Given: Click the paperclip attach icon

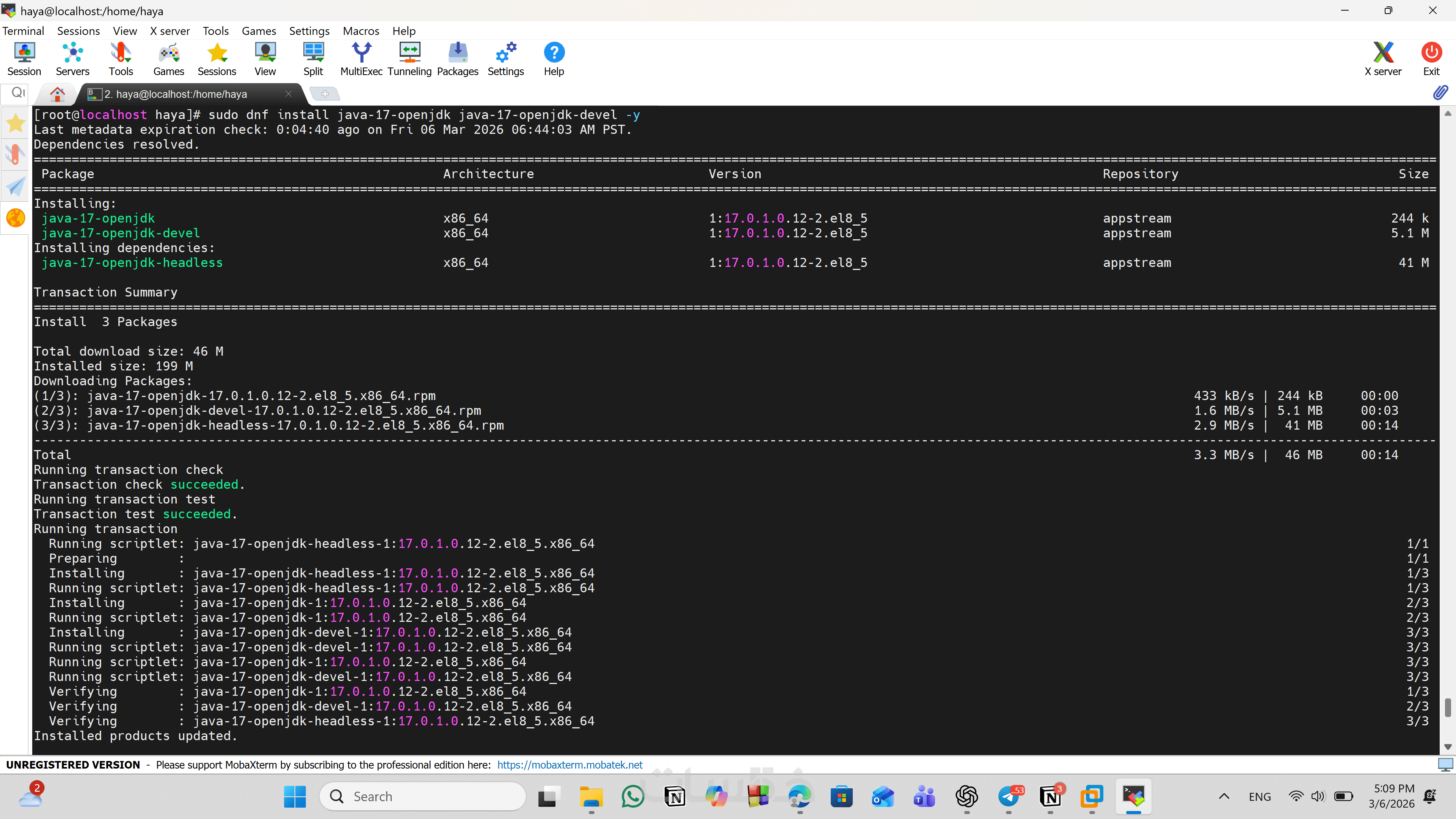Looking at the screenshot, I should (1440, 93).
